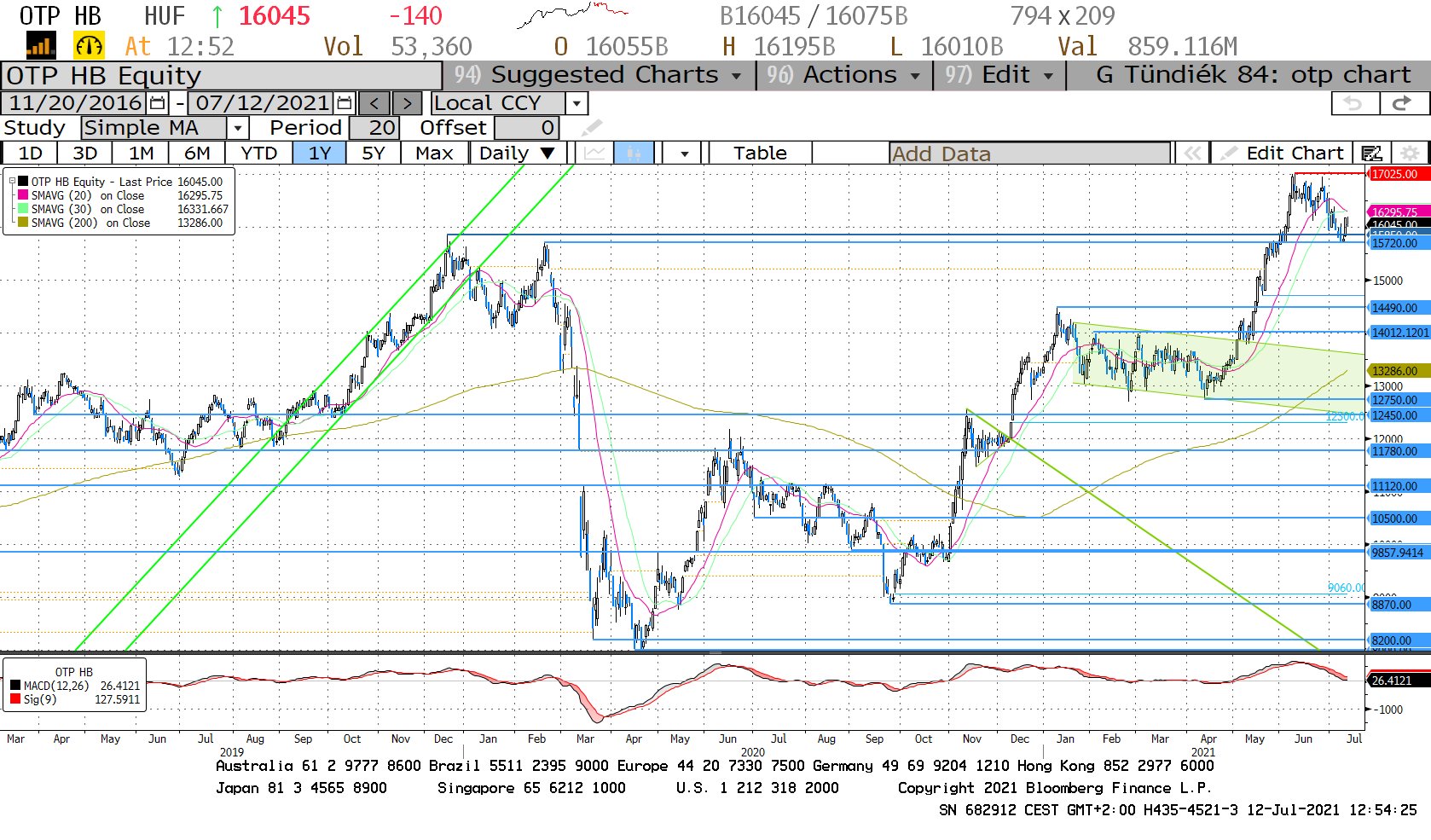
Task: Click the Add Data input field
Action: [1030, 154]
